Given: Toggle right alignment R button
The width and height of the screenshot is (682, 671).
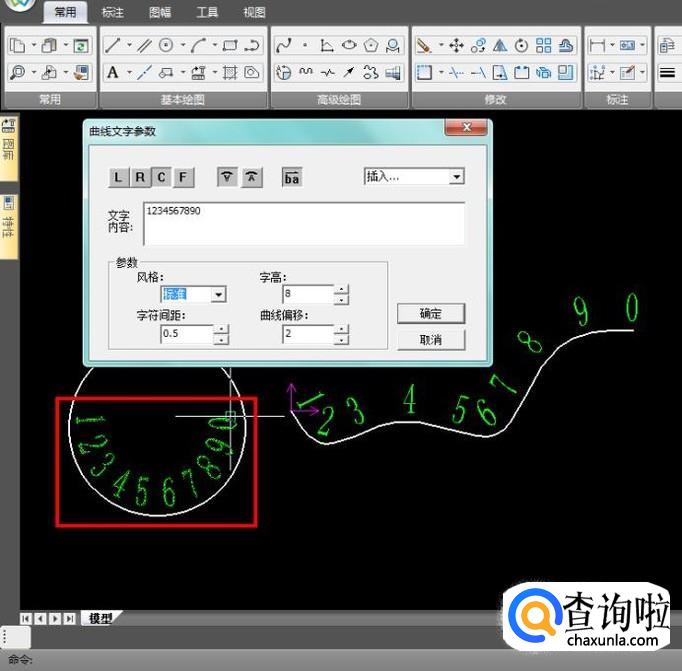Looking at the screenshot, I should tap(140, 177).
